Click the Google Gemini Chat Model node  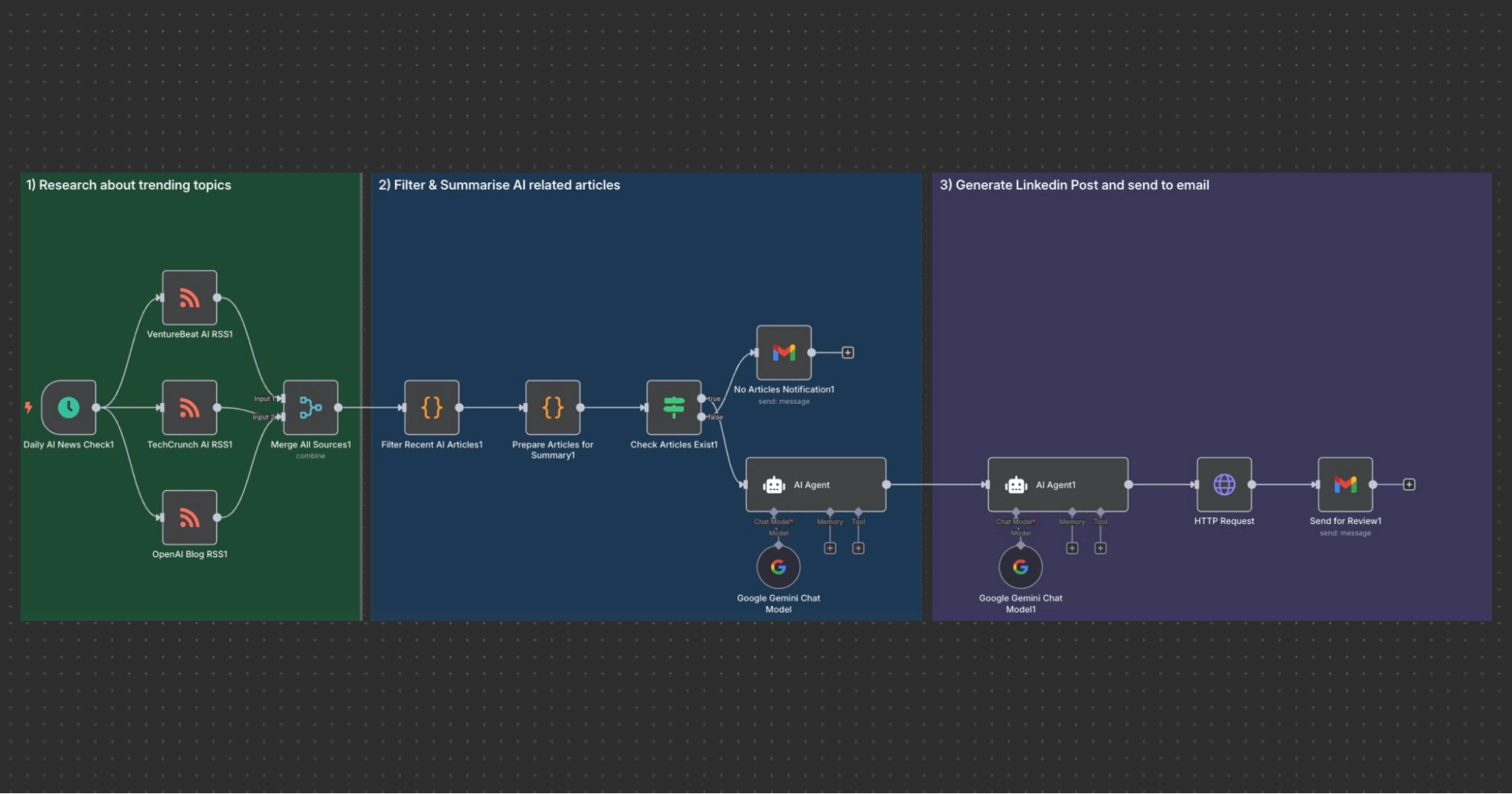pyautogui.click(x=778, y=566)
